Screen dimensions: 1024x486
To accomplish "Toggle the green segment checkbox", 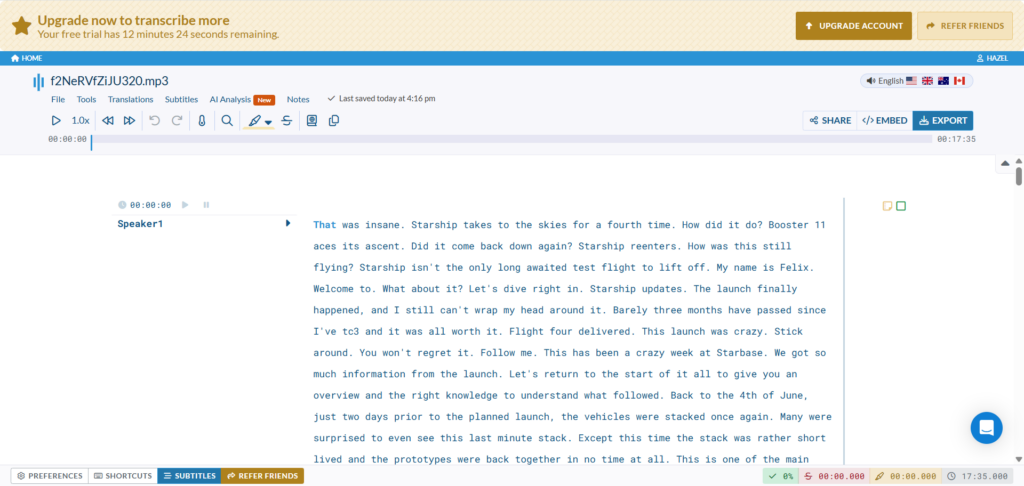I will click(x=901, y=206).
